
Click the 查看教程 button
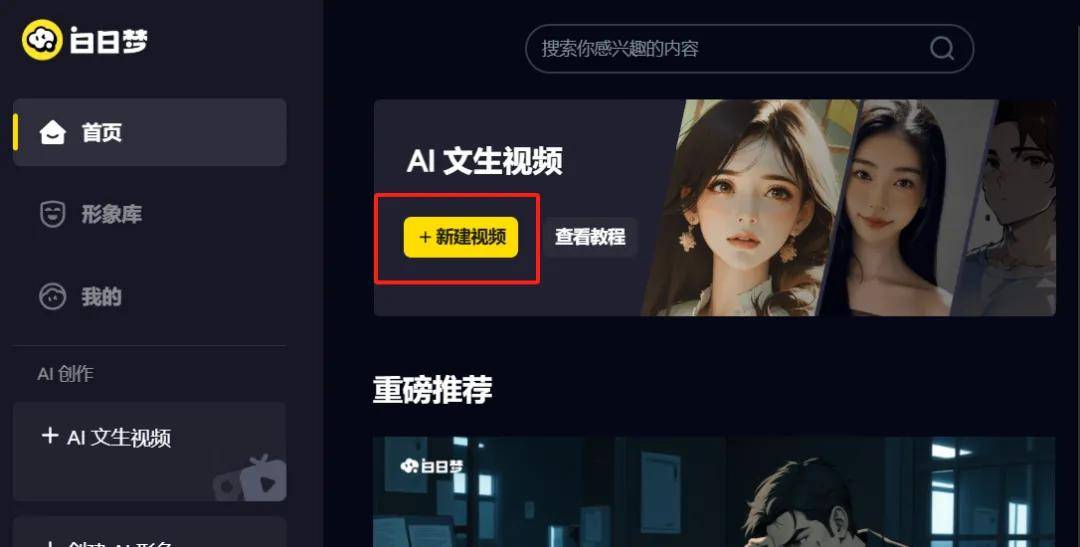coord(590,237)
